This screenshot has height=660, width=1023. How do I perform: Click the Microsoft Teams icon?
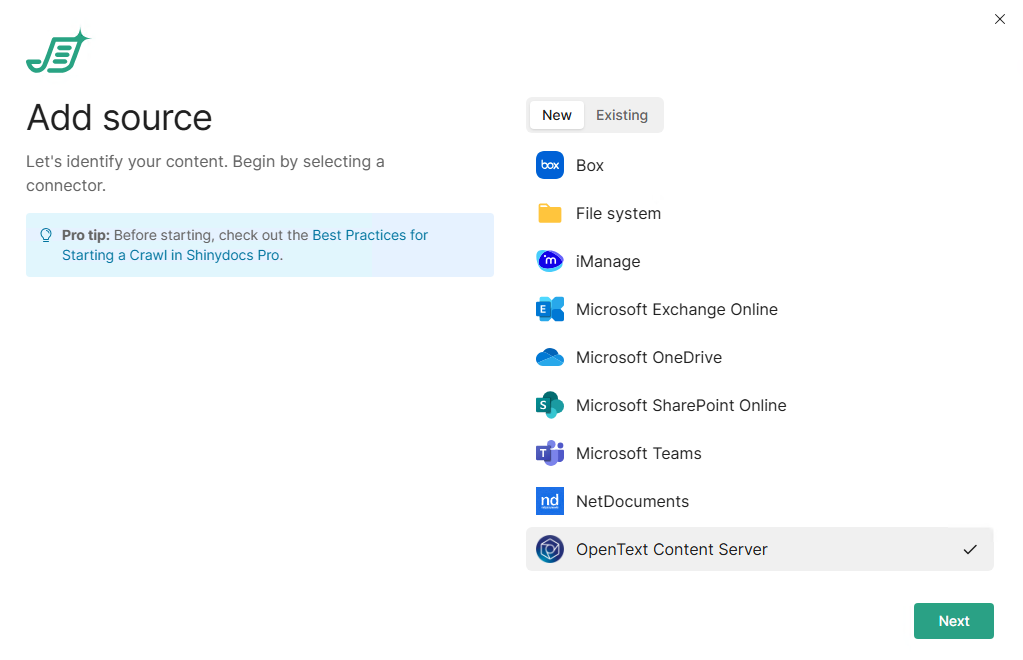coord(550,453)
